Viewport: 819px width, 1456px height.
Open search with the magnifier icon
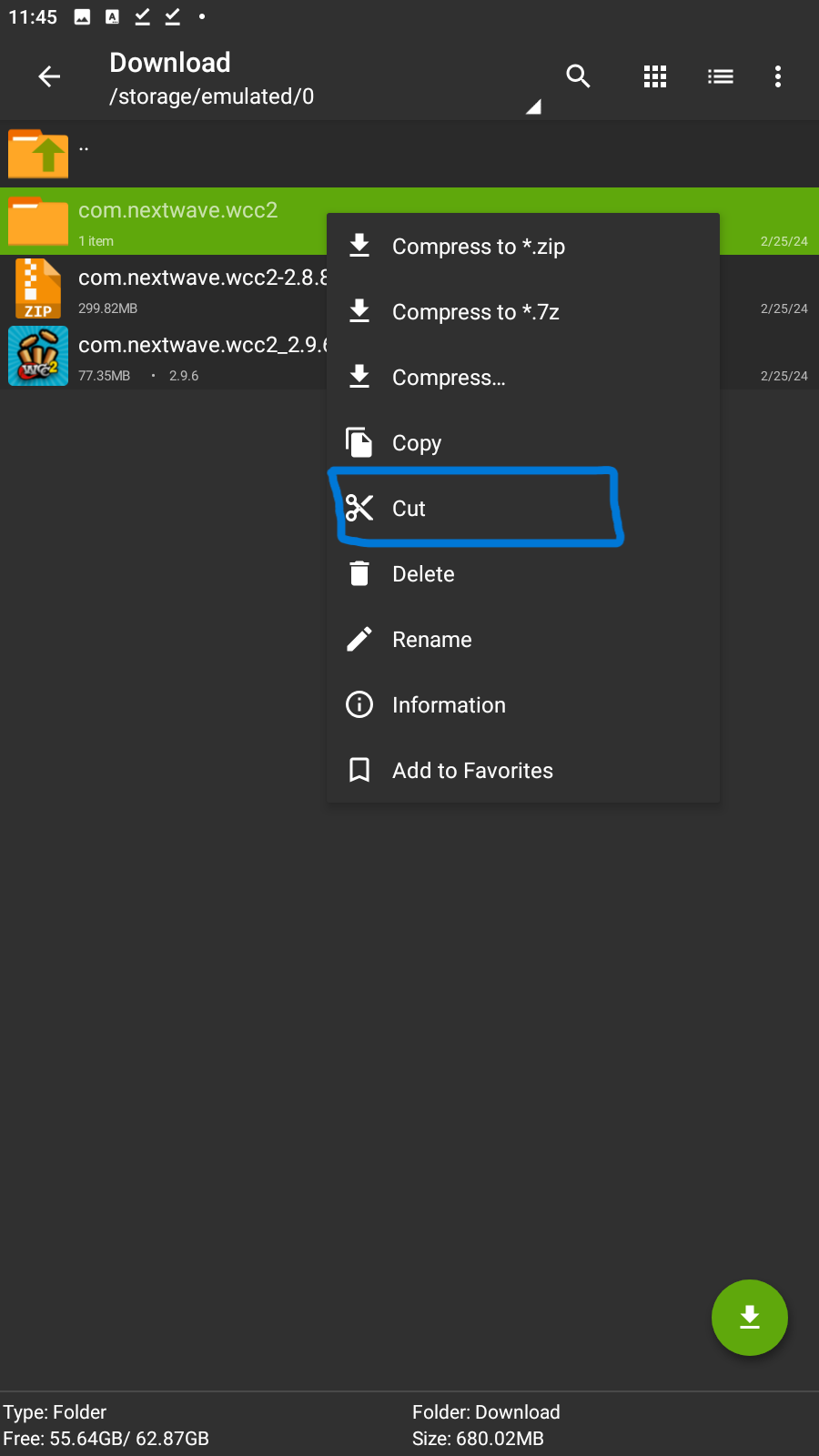[x=578, y=77]
